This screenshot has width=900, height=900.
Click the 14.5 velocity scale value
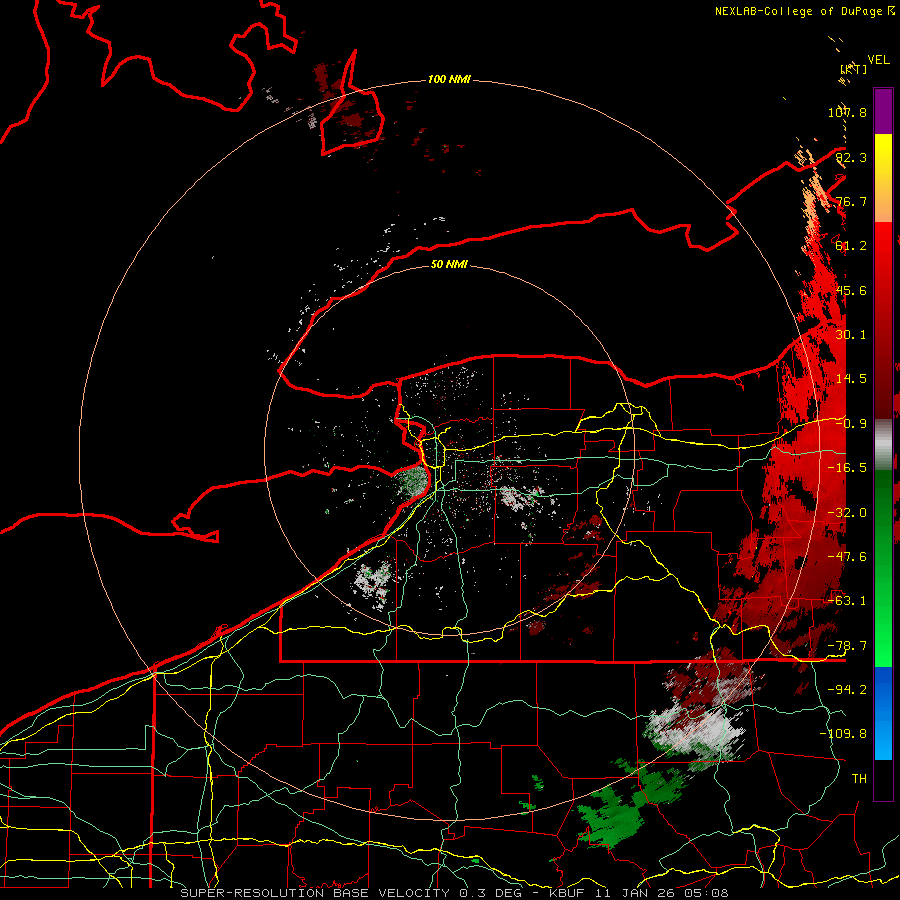851,379
